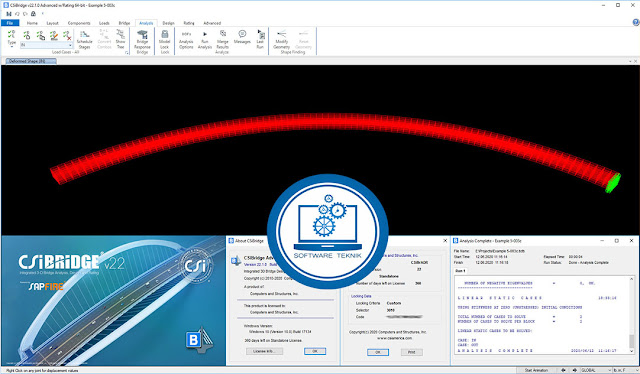Open the load case Type menu
Viewport: 640px width, 374px height.
tap(11, 38)
